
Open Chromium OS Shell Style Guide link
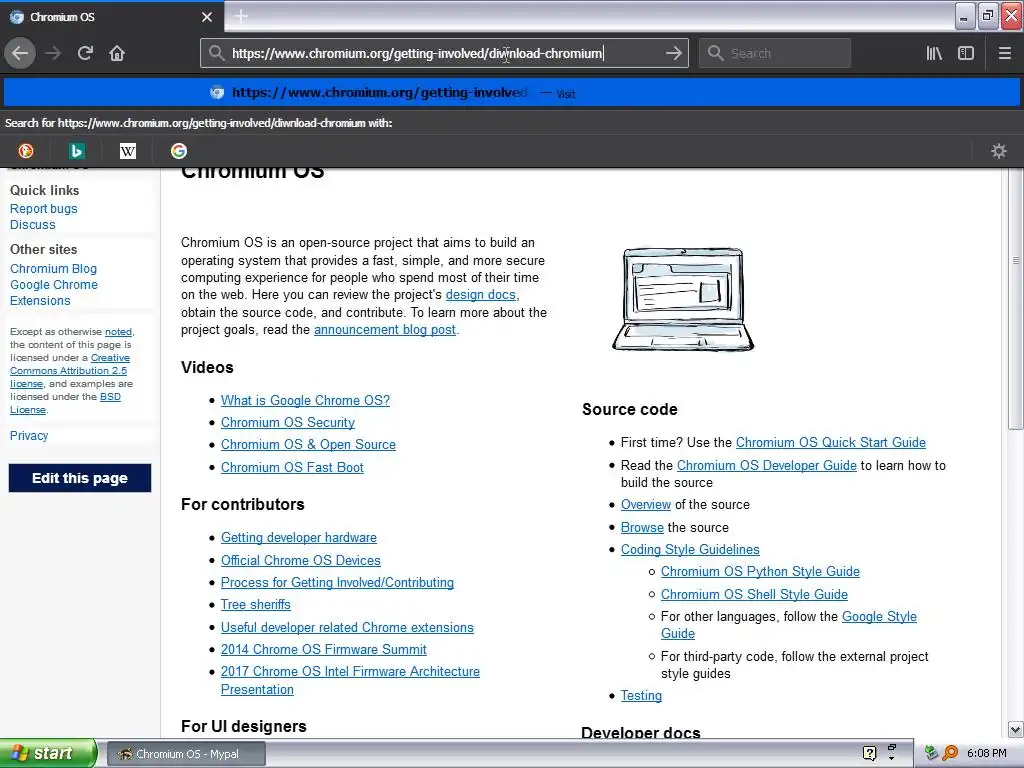754,595
